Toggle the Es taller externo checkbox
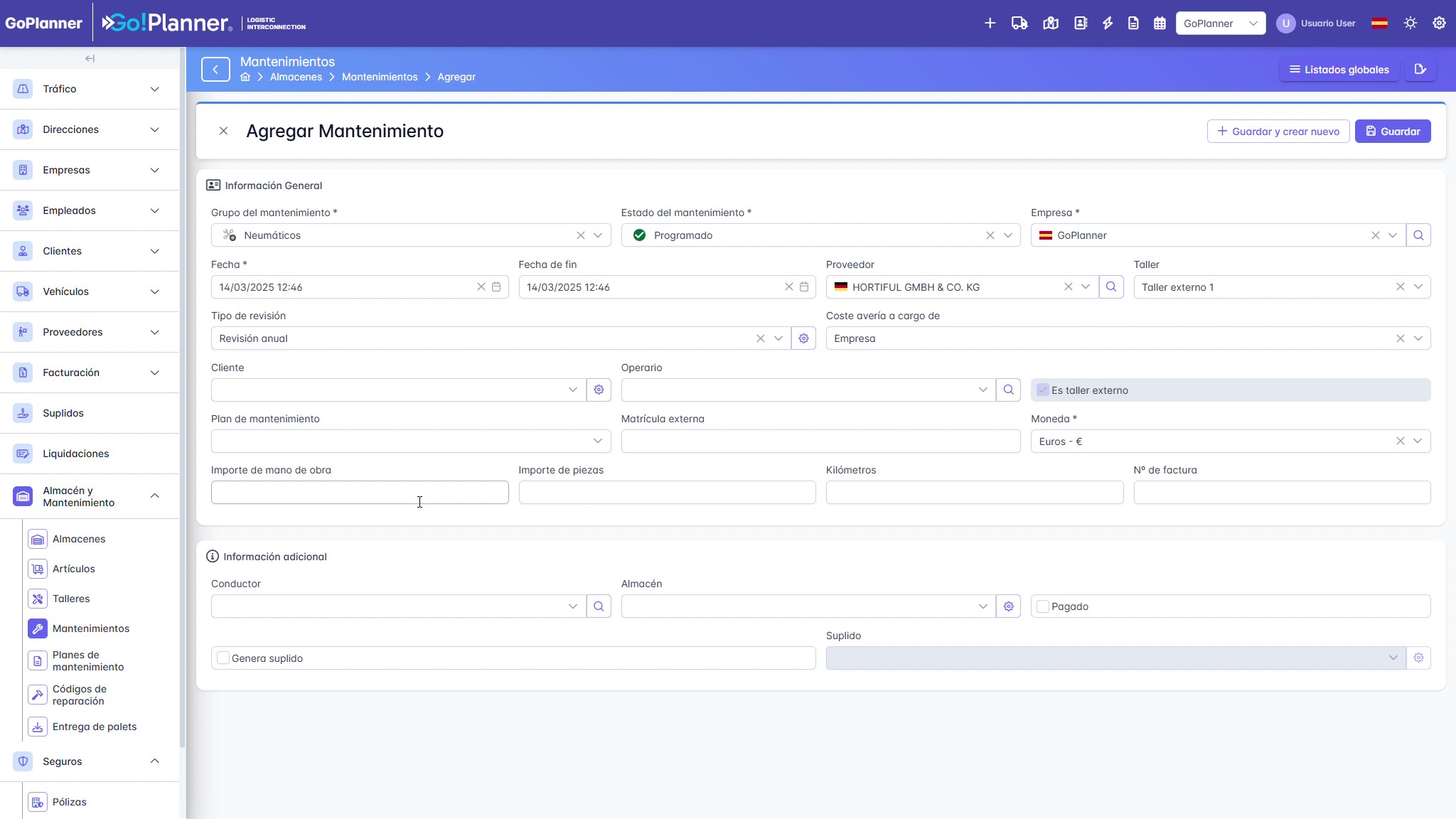1456x819 pixels. coord(1043,390)
